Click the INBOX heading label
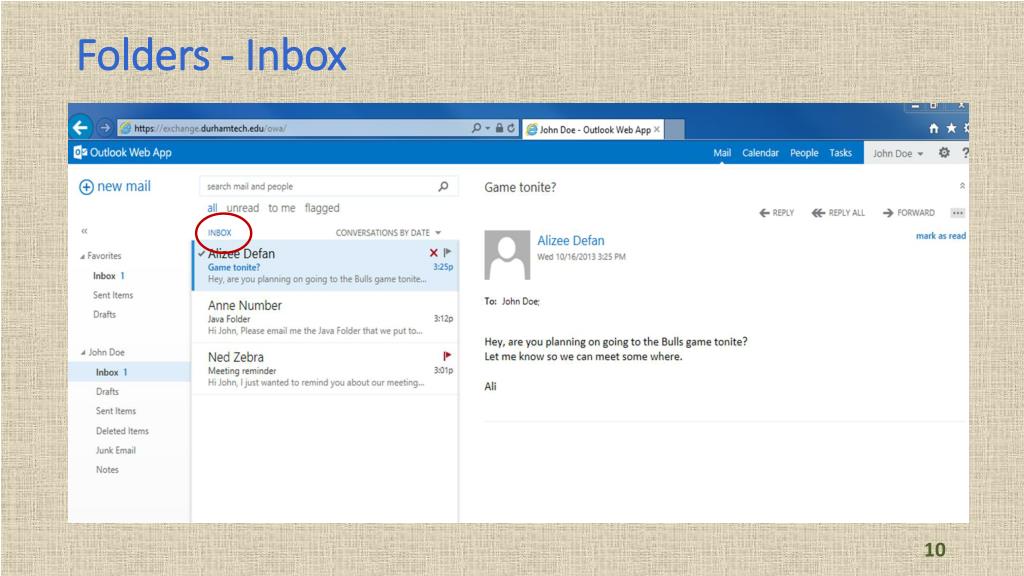 (219, 232)
